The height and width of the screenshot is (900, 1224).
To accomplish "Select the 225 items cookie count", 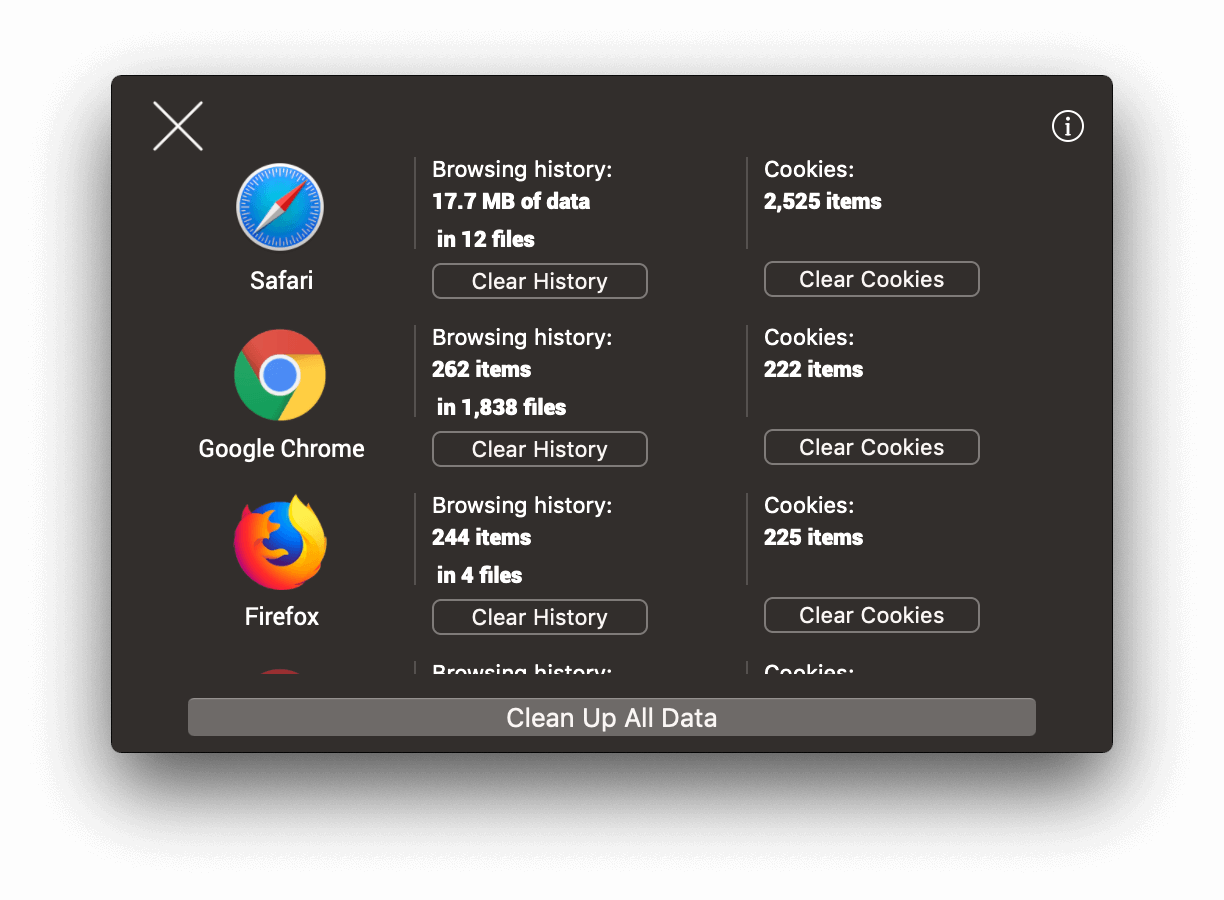I will 814,537.
